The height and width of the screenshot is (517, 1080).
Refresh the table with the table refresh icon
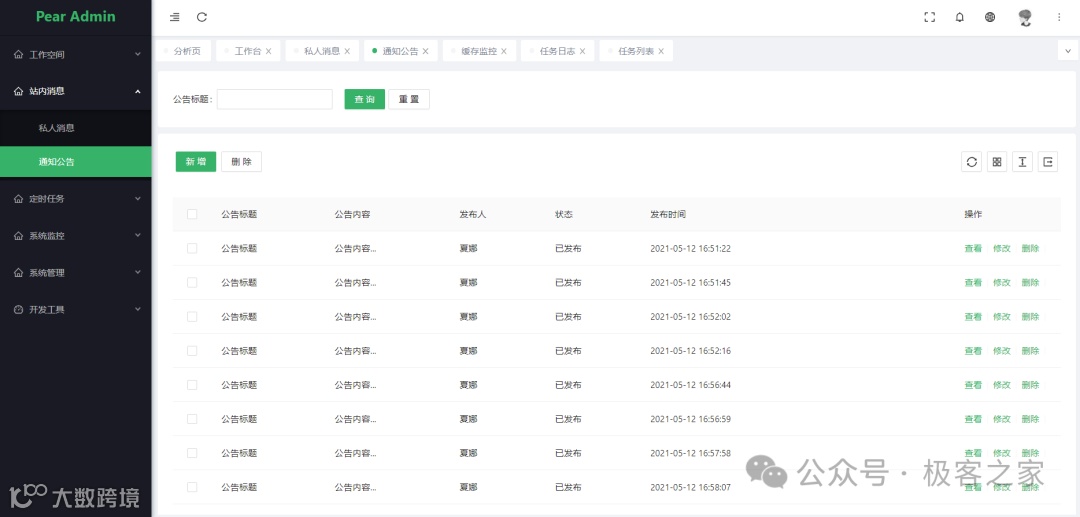971,162
